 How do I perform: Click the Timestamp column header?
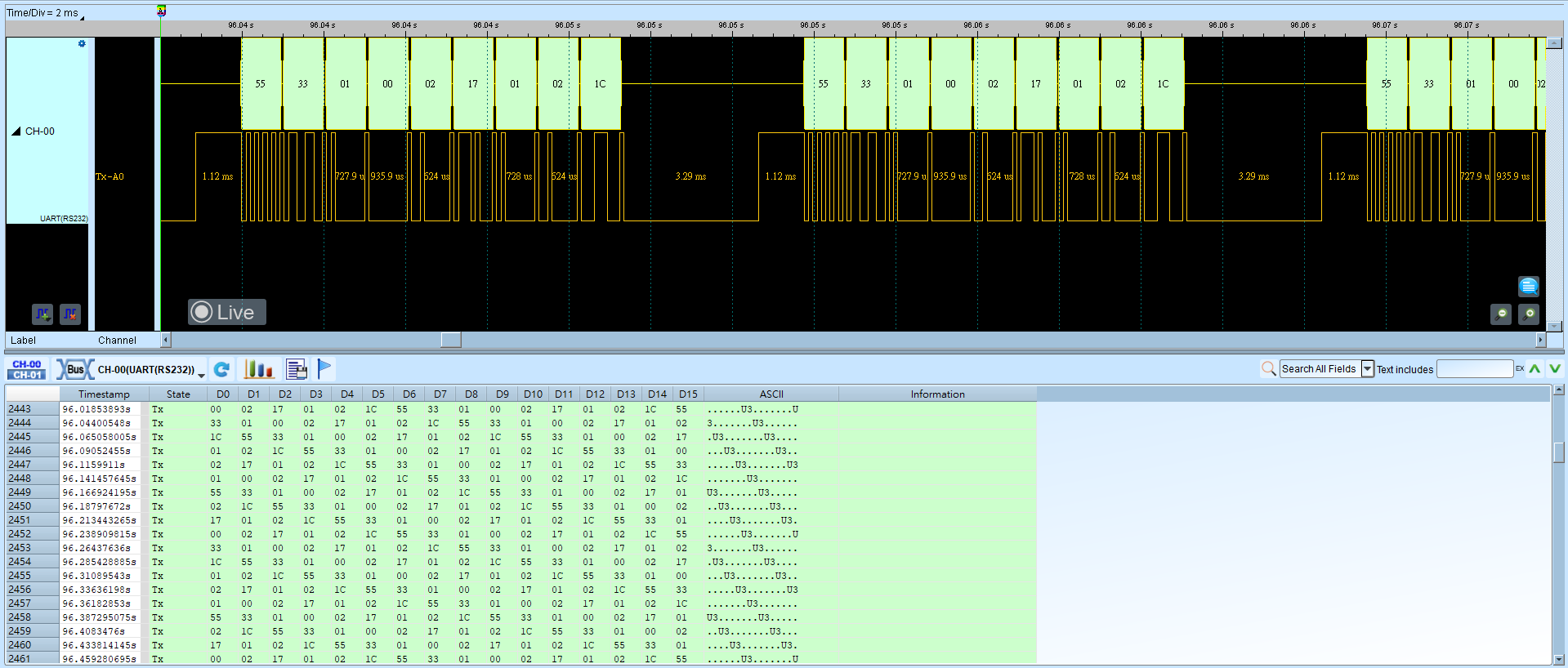[104, 394]
